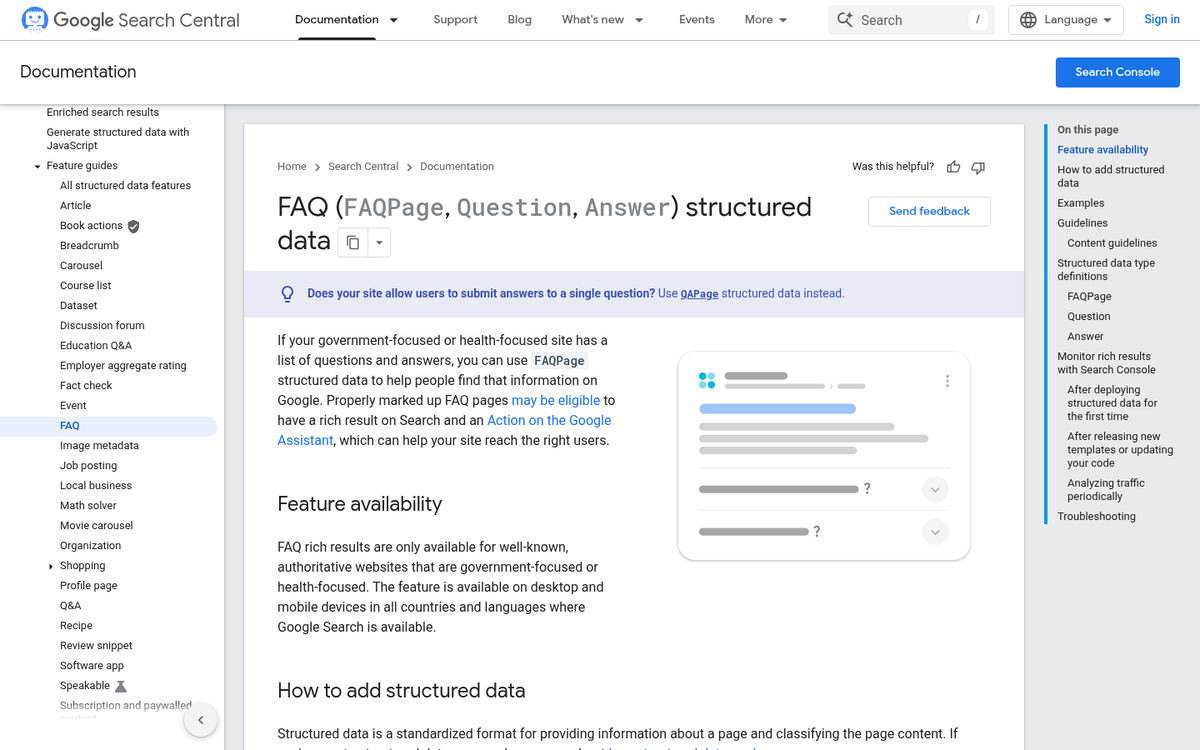Collapse the sidebar with the circular arrow control
The width and height of the screenshot is (1200, 750).
coord(200,720)
